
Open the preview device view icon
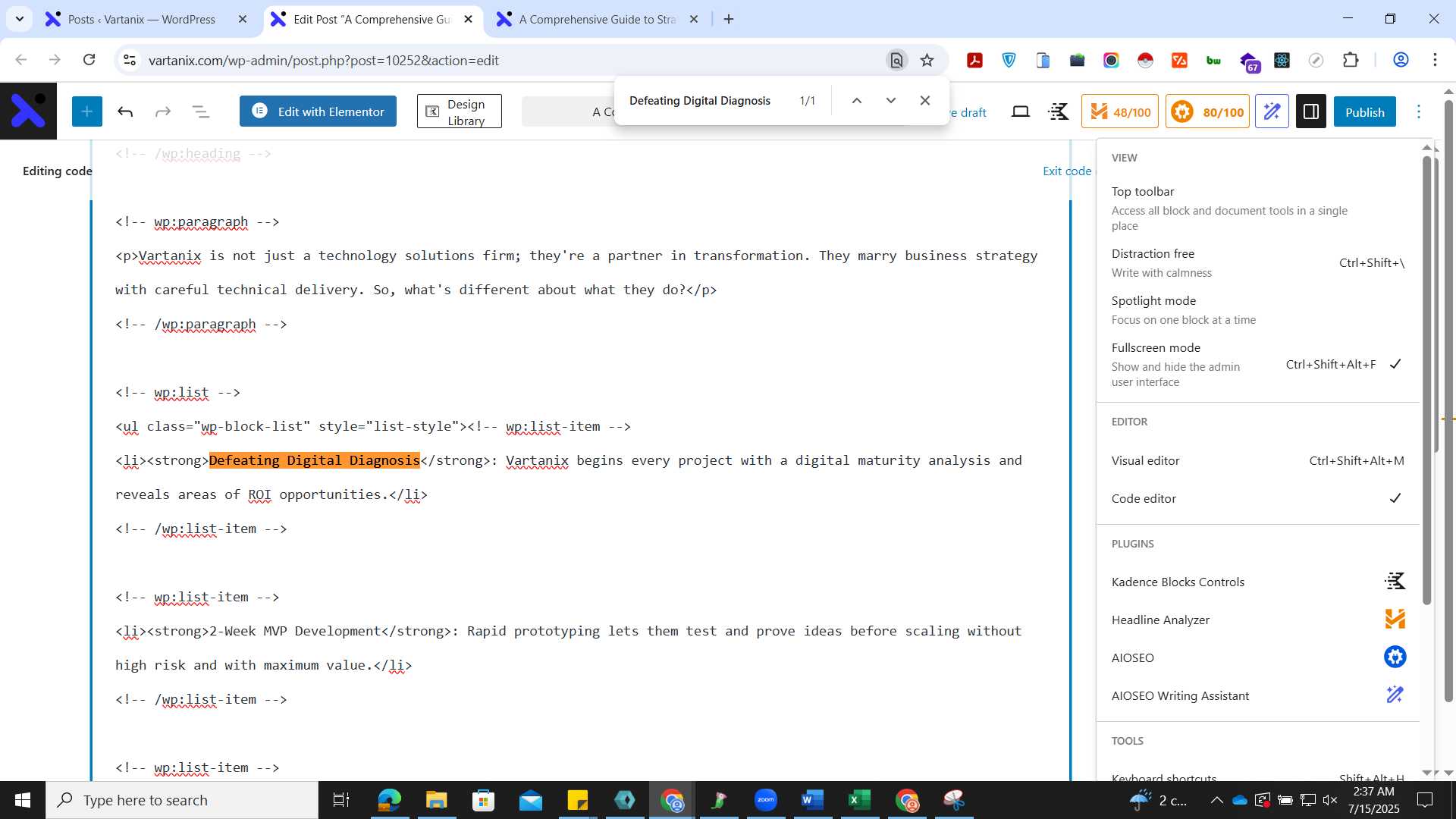[x=1021, y=112]
